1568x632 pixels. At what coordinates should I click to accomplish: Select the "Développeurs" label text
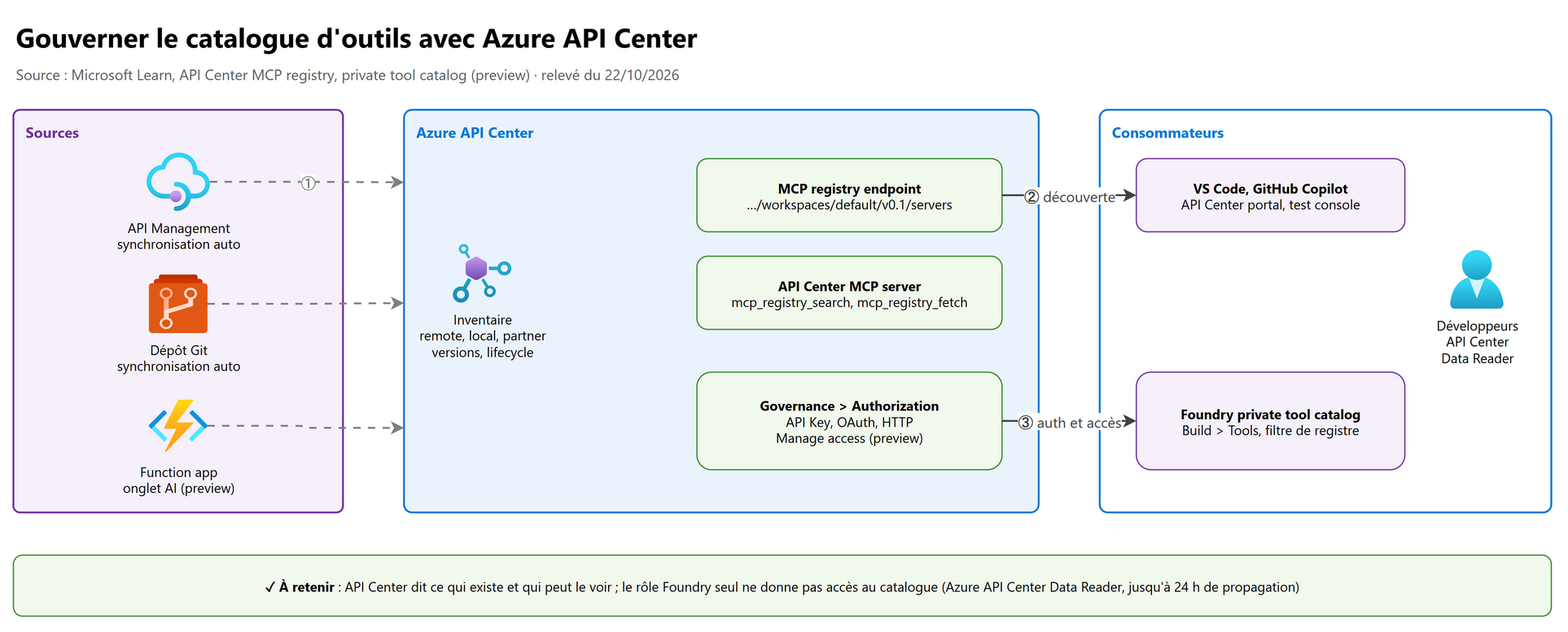(1477, 327)
